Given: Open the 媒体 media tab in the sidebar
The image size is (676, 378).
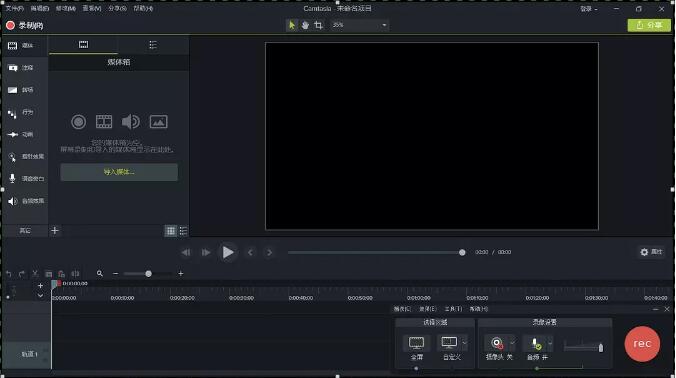Looking at the screenshot, I should click(25, 46).
